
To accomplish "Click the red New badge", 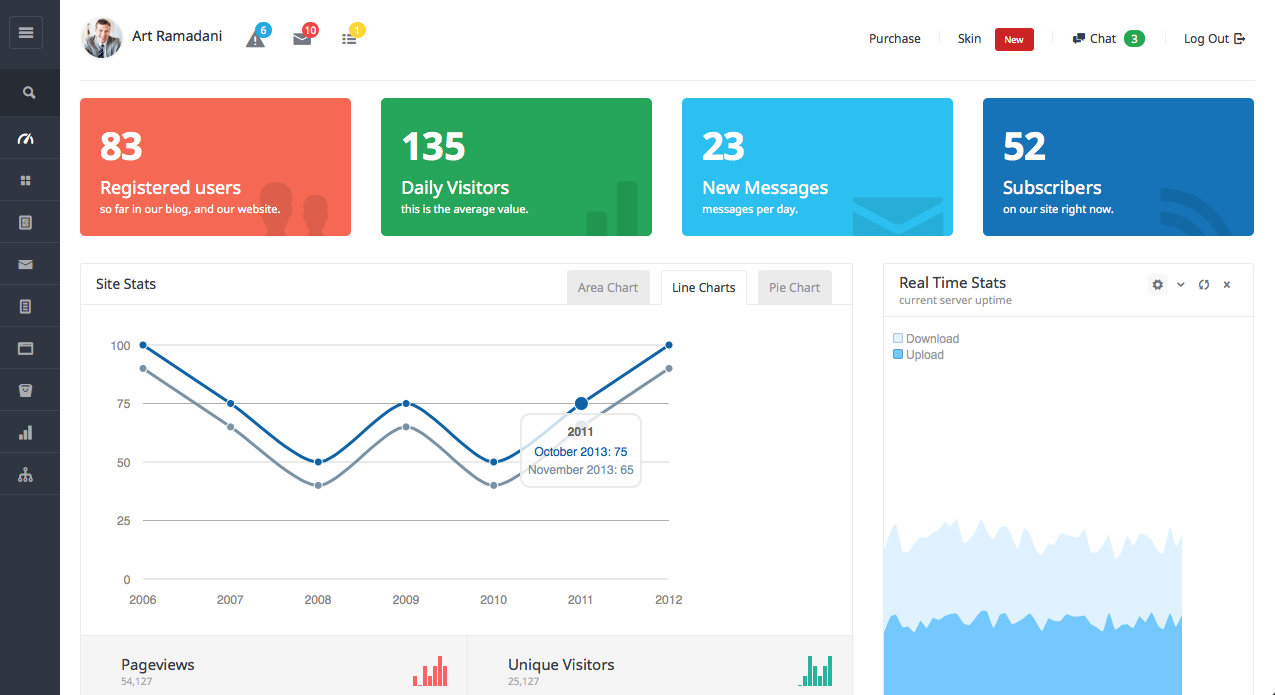I will 1014,40.
